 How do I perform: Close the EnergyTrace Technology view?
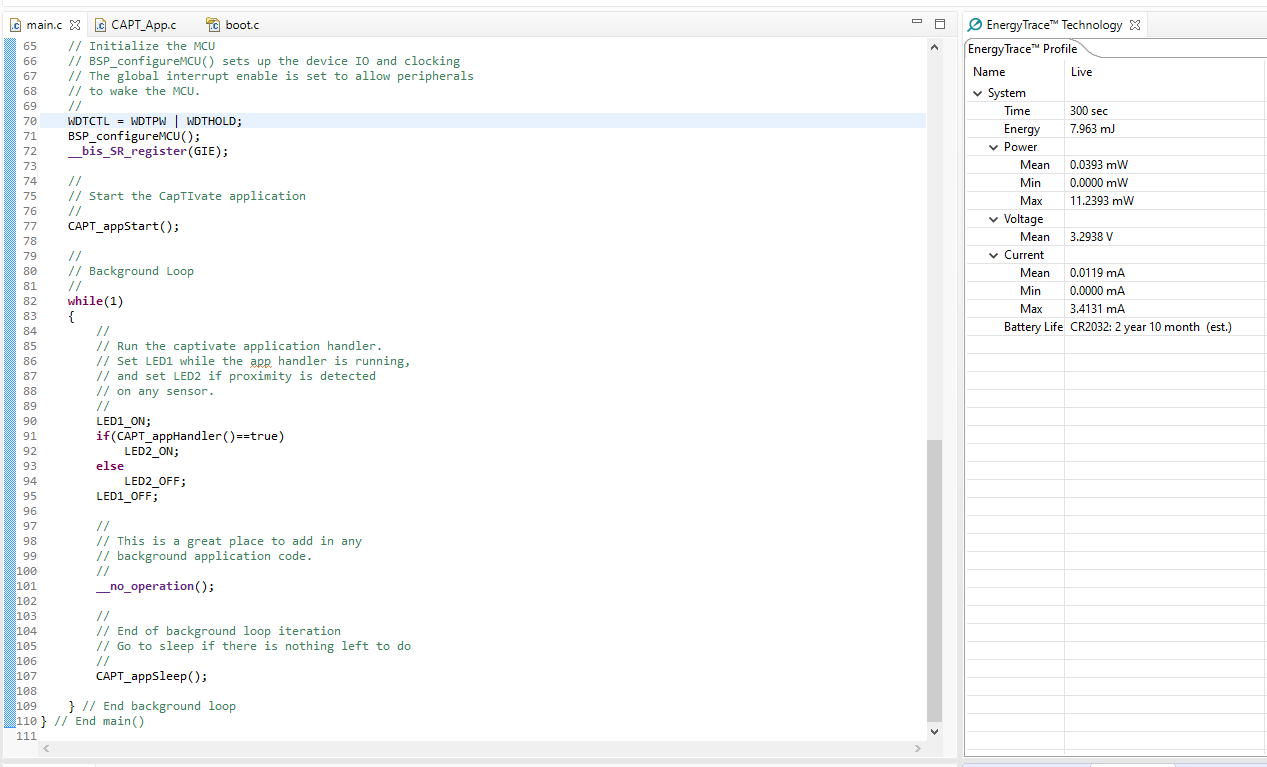tap(1135, 25)
